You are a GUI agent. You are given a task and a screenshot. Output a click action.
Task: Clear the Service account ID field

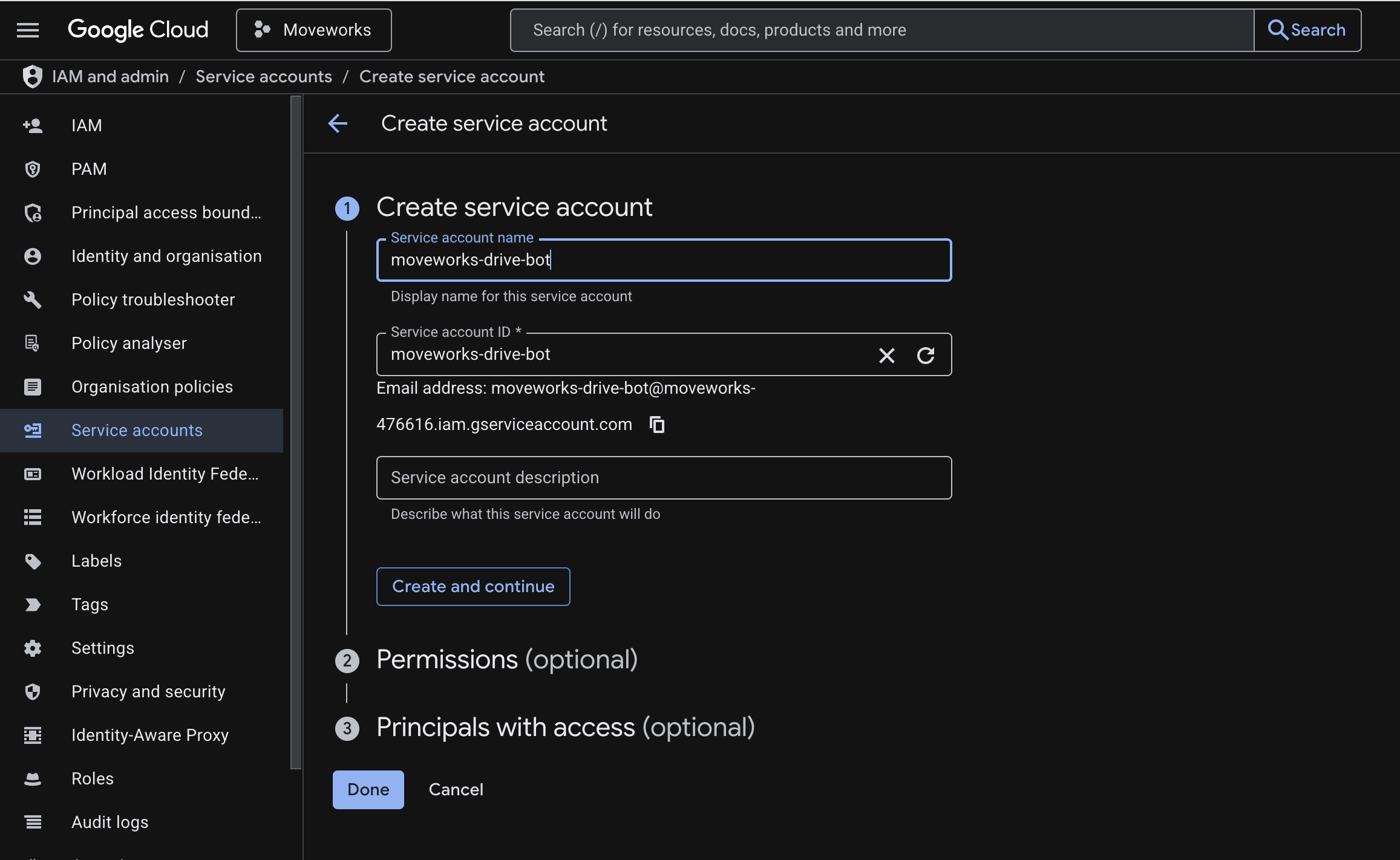pos(886,355)
